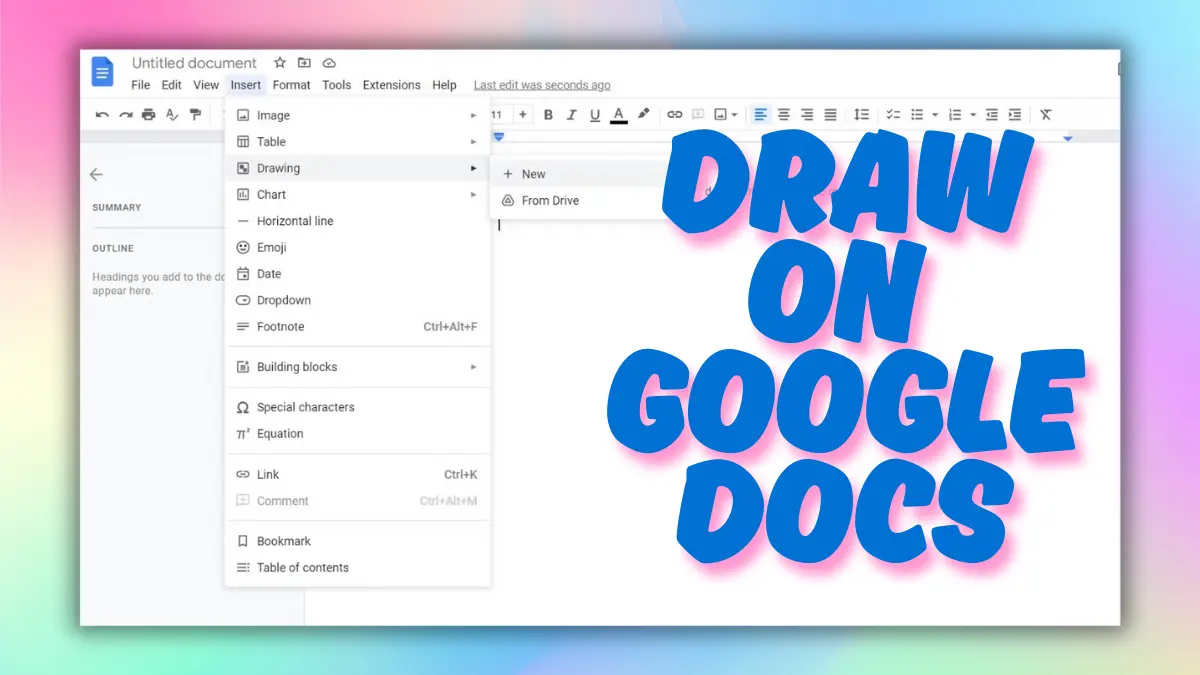Screen dimensions: 1200x675
Task: Close the Insert menu
Action: (x=246, y=85)
